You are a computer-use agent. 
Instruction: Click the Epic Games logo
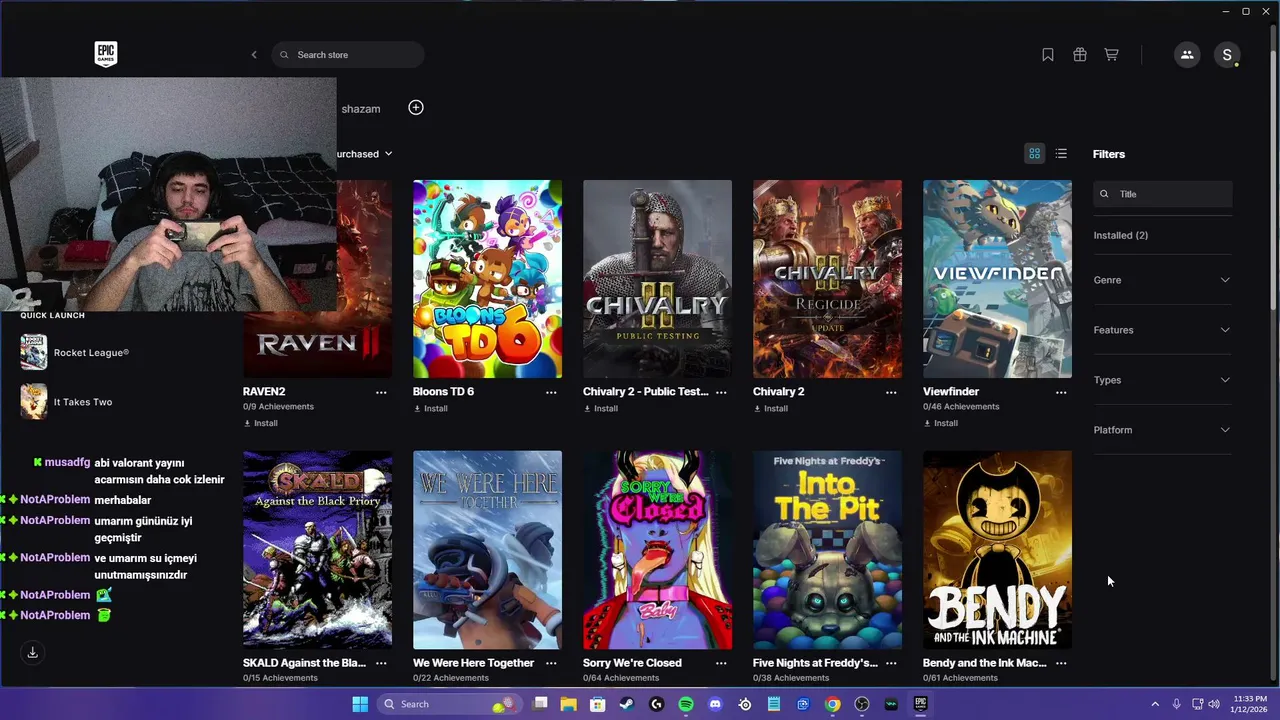(x=106, y=54)
